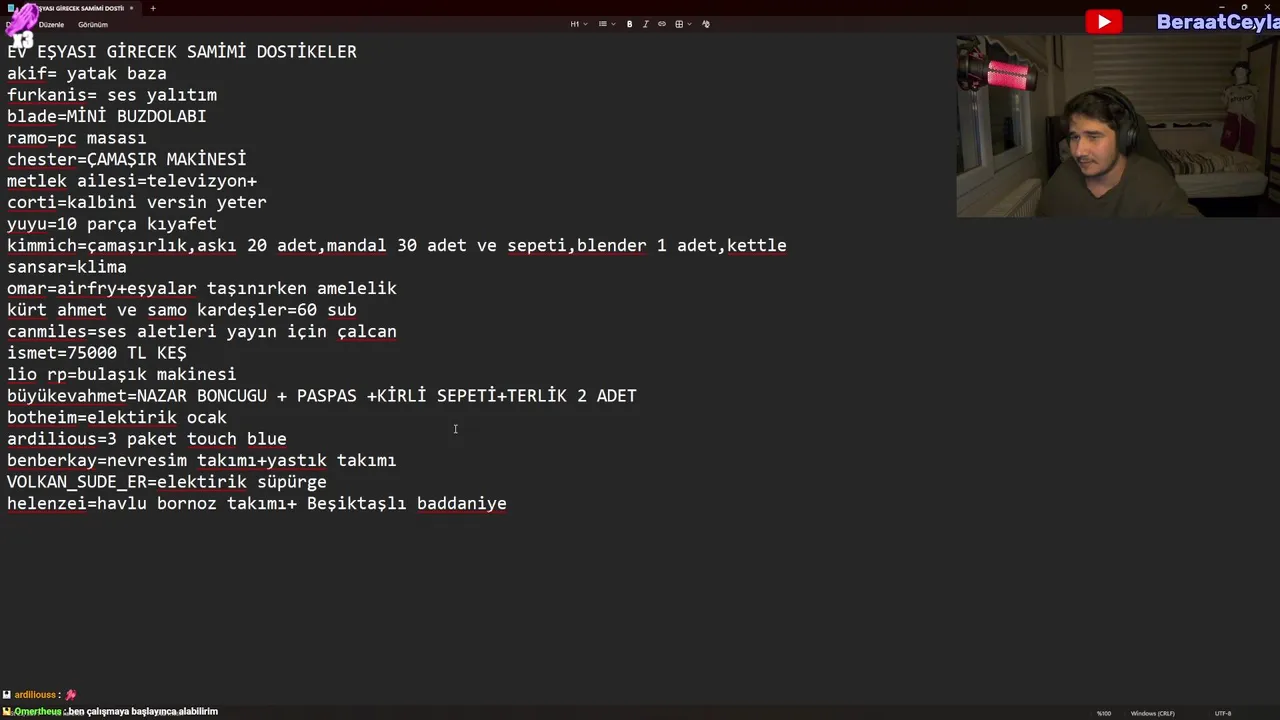Click the line 'lio rp=bulaşık makinesi'
Screen dimensions: 1280x720
[x=122, y=375]
